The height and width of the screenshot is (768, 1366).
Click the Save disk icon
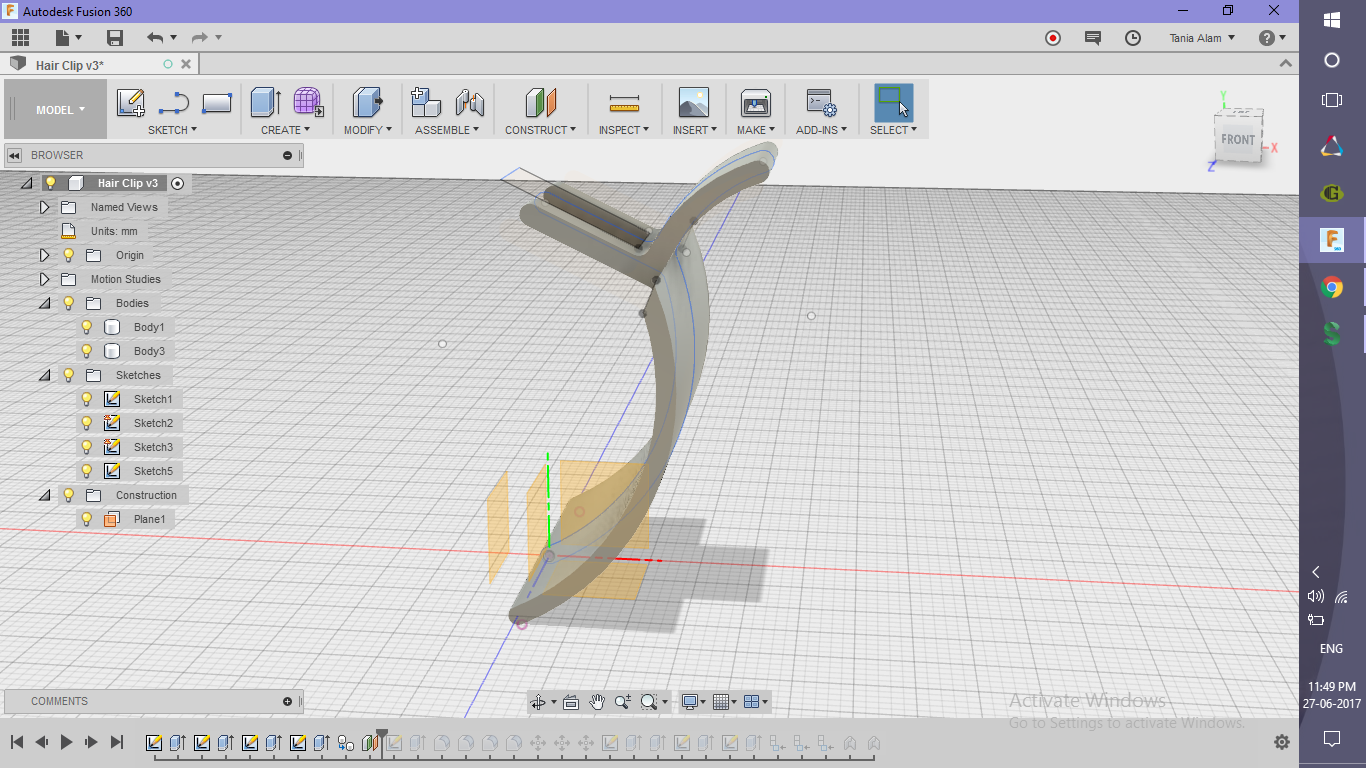pos(115,38)
